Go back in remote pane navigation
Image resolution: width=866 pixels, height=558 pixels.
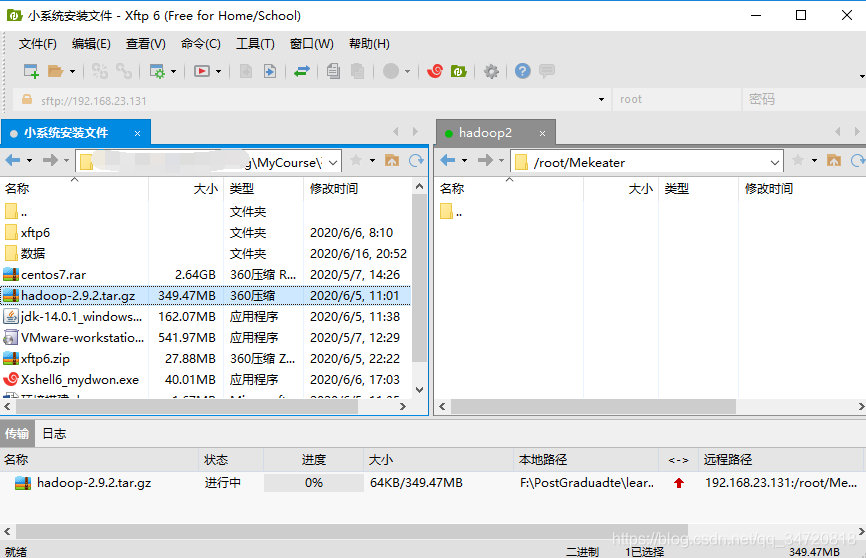448,160
